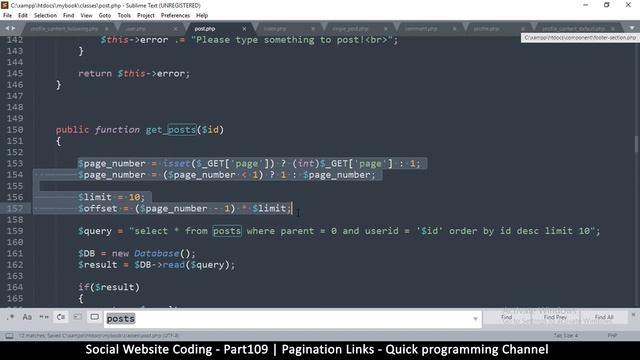Open the View menu
Image resolution: width=640 pixels, height=360 pixels.
click(x=87, y=16)
